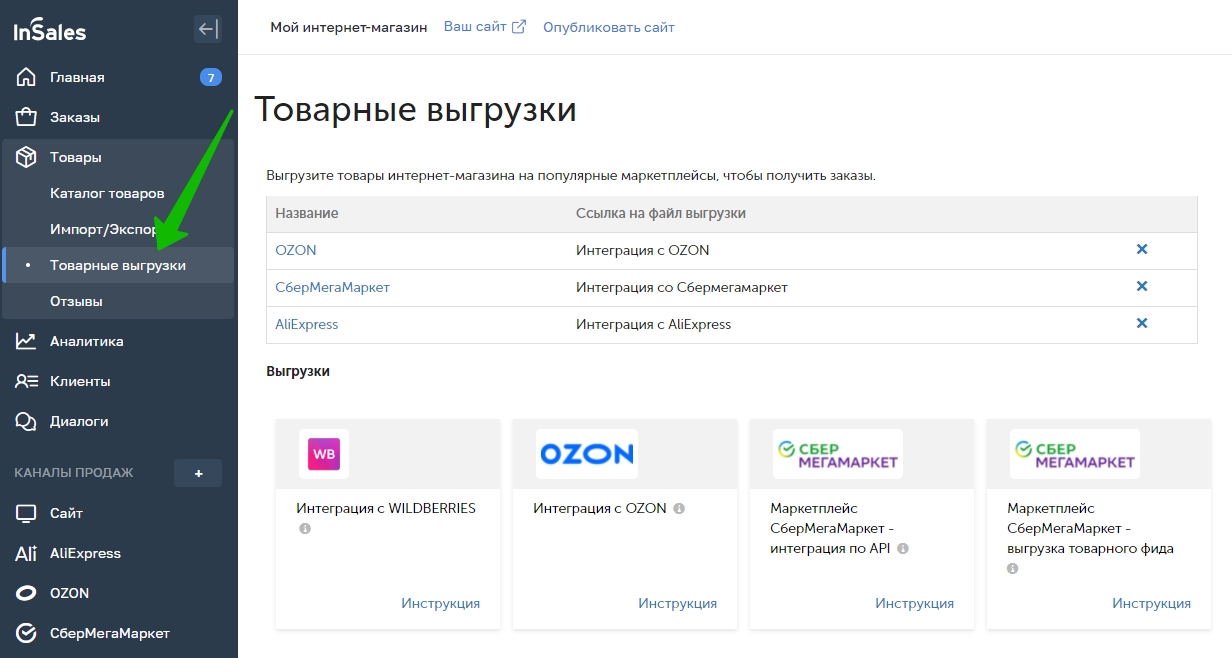The height and width of the screenshot is (658, 1232).
Task: Click the СберМегаМаркет logo on API card
Action: coord(838,454)
